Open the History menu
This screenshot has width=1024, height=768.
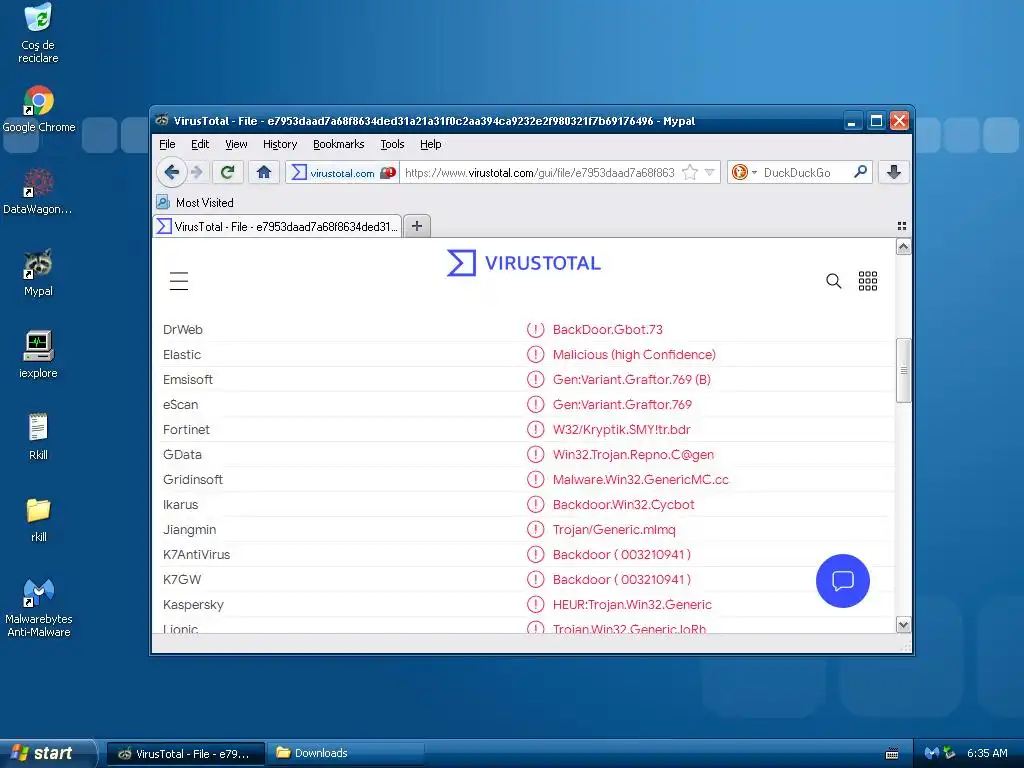(280, 144)
